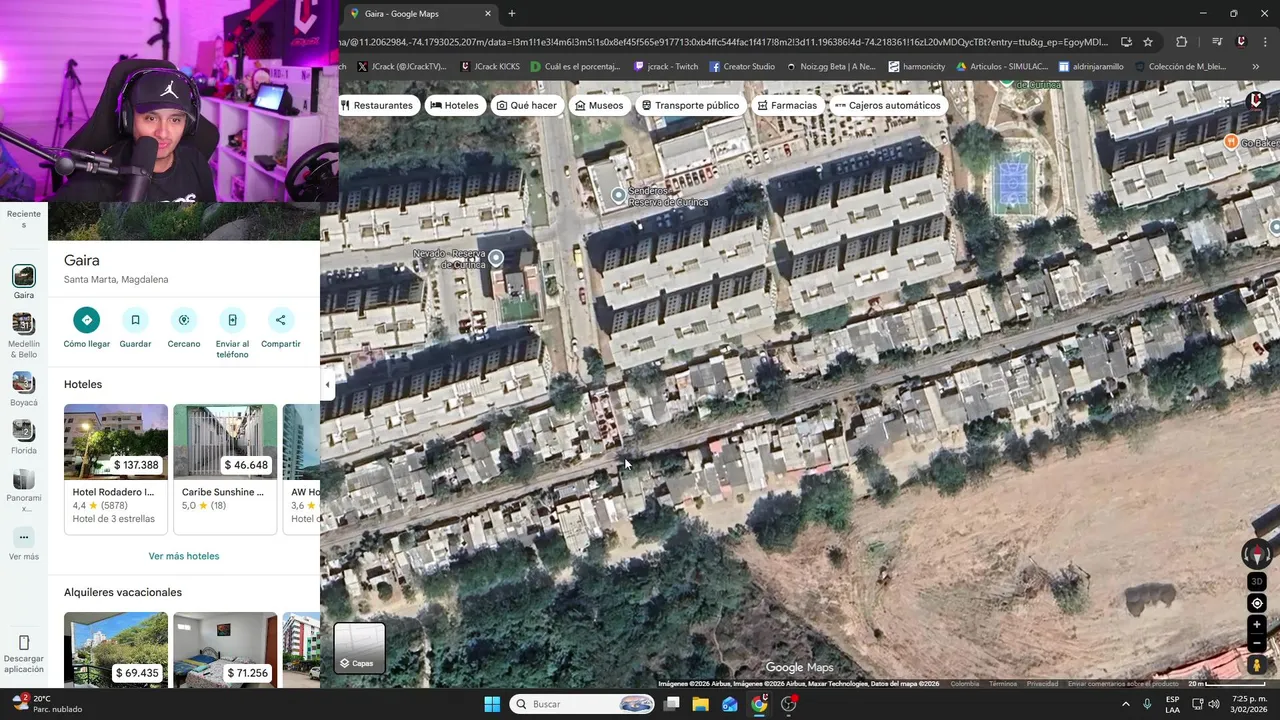Open a new browser tab

click(x=512, y=14)
